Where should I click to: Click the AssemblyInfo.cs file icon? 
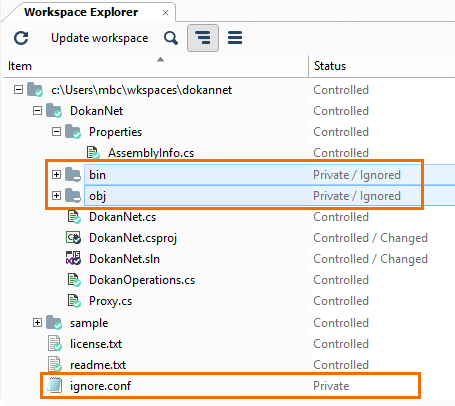pyautogui.click(x=93, y=153)
